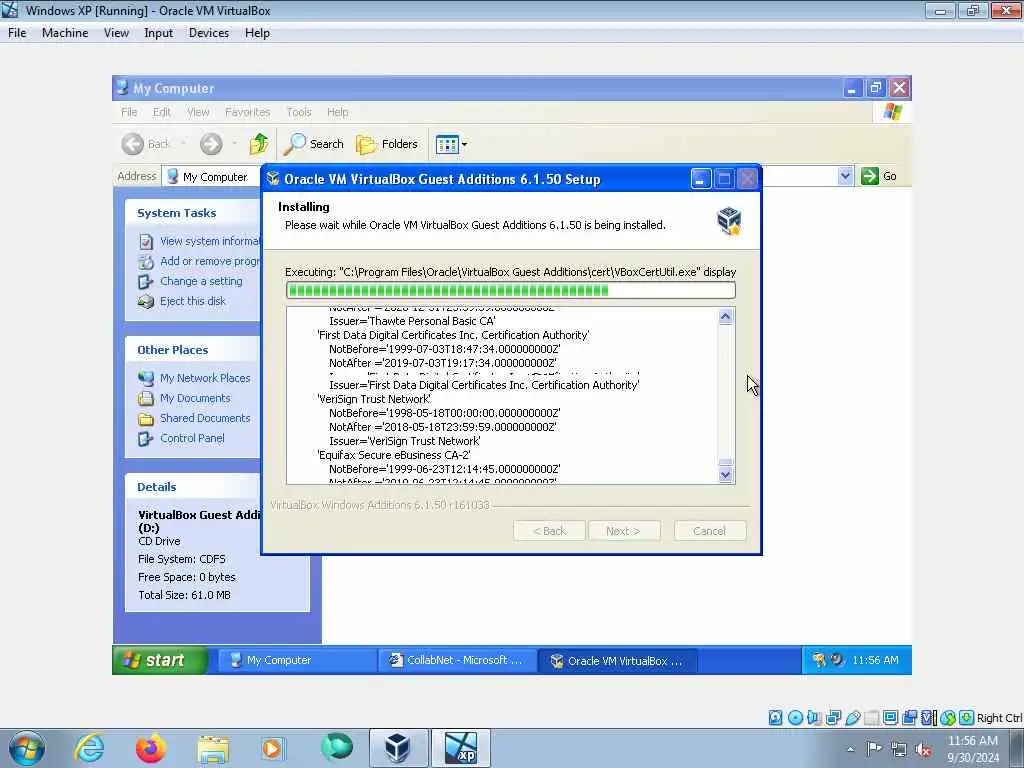Expand the Address bar dropdown arrow
The width and height of the screenshot is (1024, 768).
point(845,176)
